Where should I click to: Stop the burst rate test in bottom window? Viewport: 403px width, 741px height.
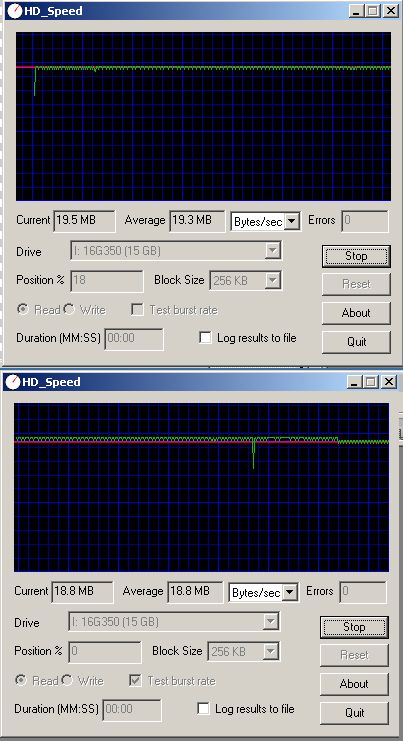point(354,627)
